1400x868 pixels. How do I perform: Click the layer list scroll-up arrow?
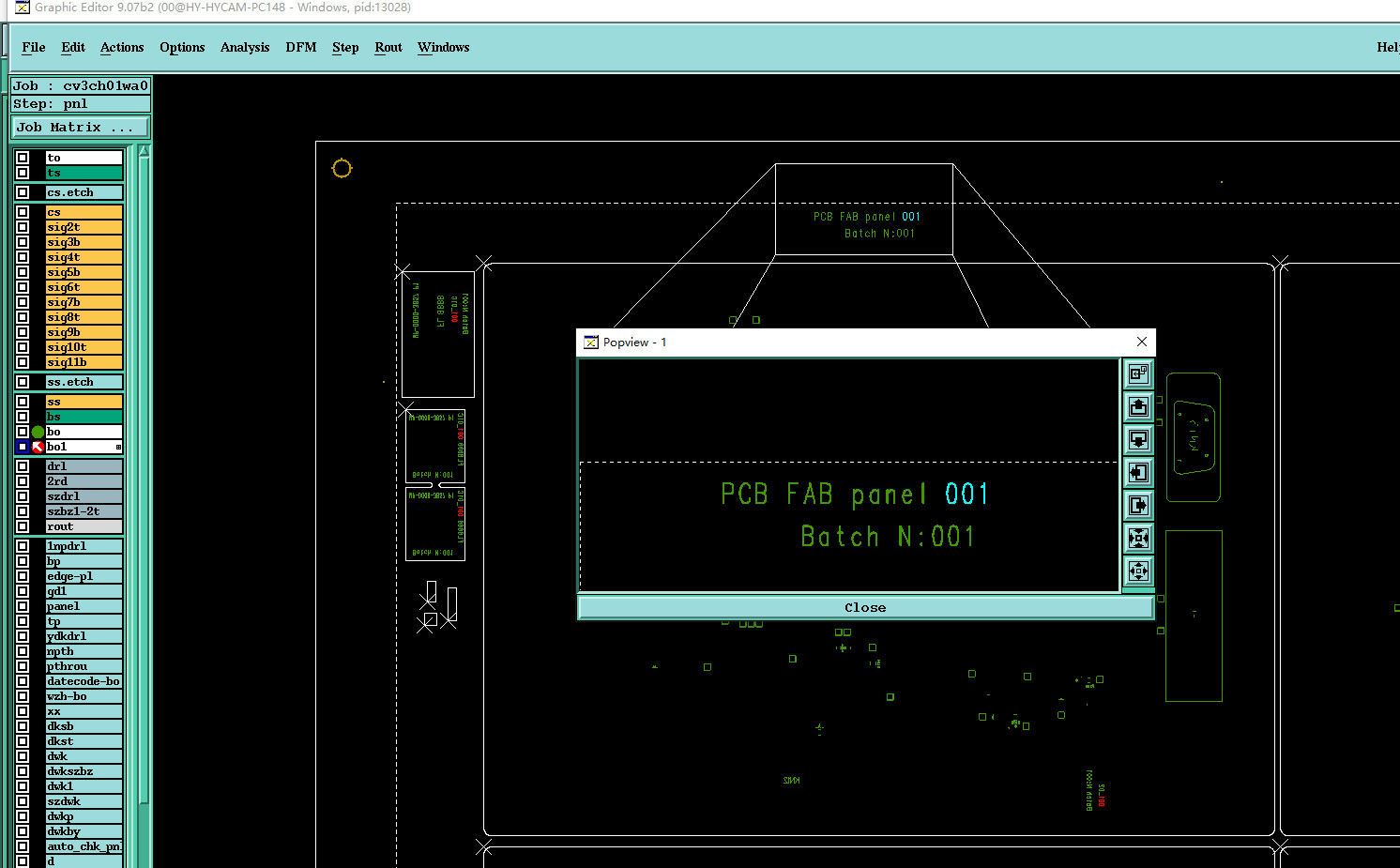point(144,151)
